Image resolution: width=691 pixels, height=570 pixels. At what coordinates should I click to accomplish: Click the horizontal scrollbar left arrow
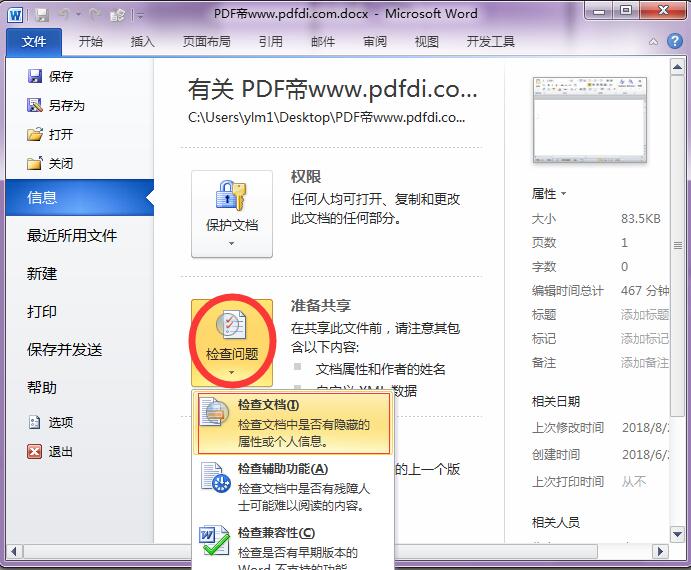(14, 551)
